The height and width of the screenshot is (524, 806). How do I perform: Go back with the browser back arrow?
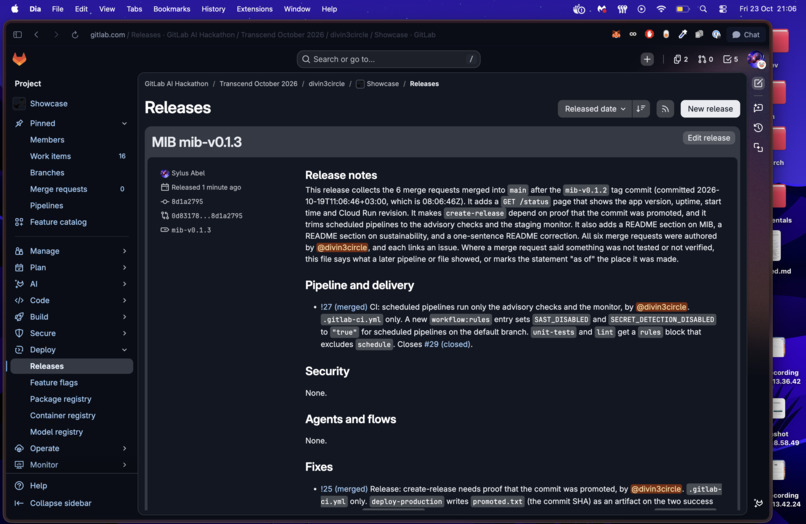pyautogui.click(x=36, y=34)
